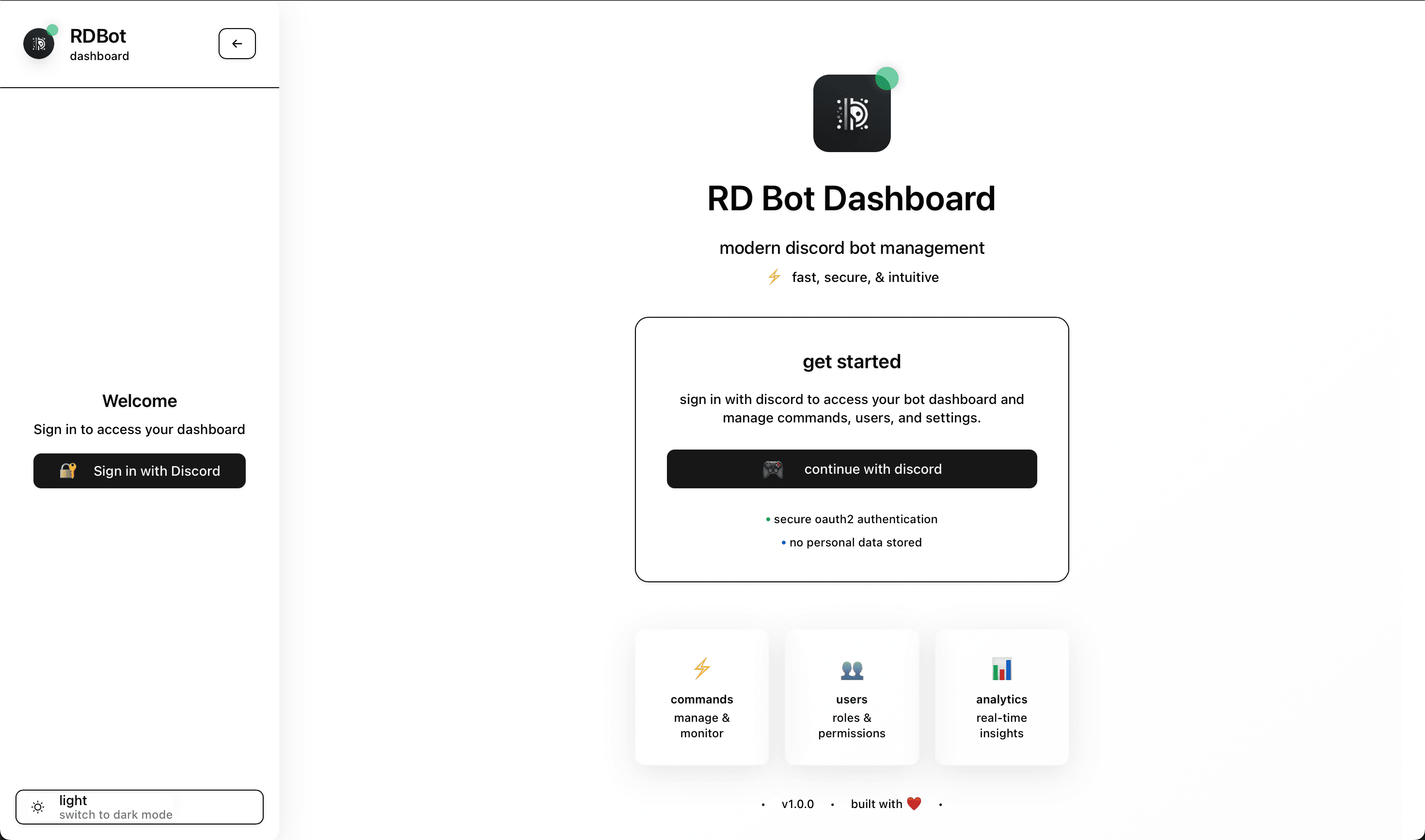Switch to dark mode
This screenshot has width=1425, height=840.
[x=139, y=807]
